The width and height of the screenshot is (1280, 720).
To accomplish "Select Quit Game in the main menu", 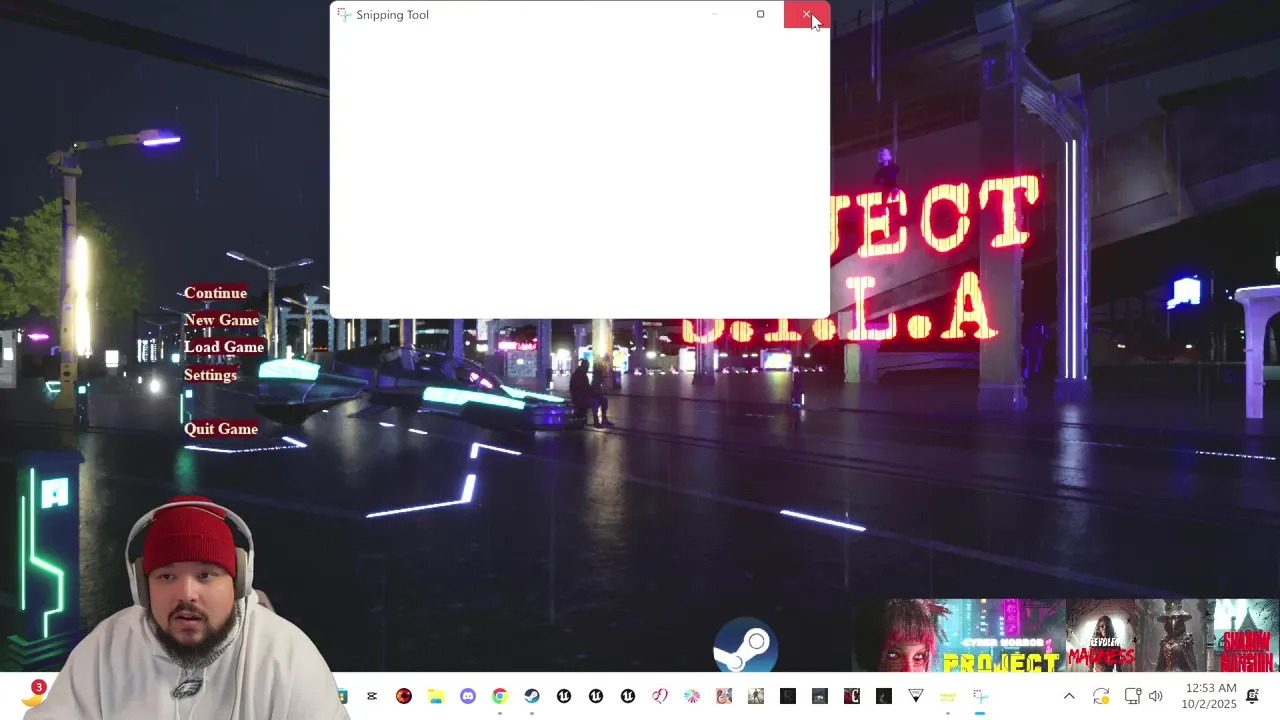I will click(x=221, y=429).
